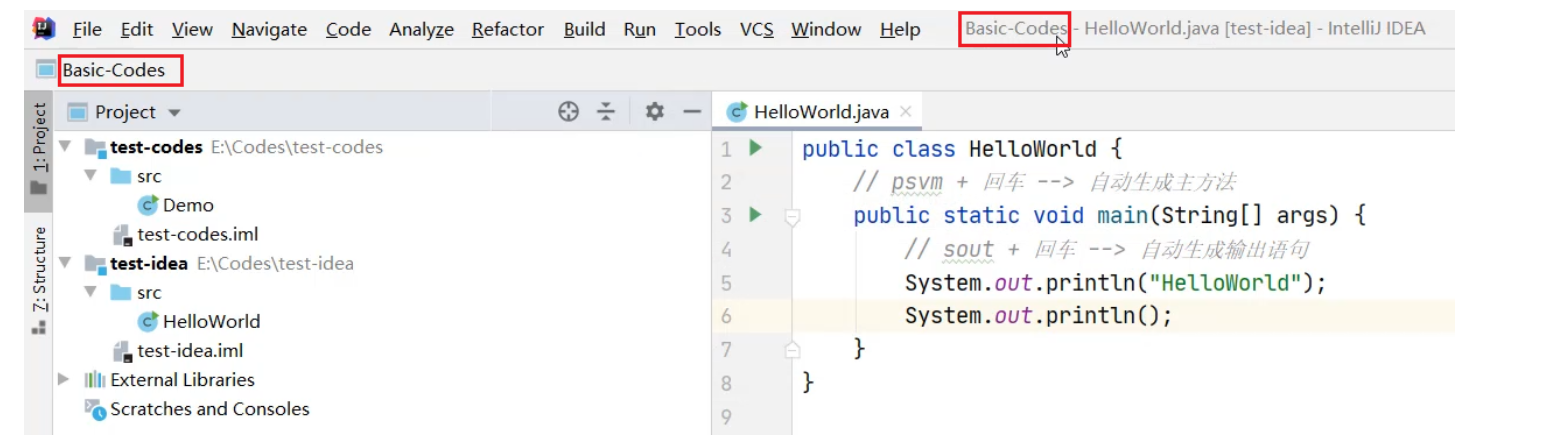The height and width of the screenshot is (435, 1562).
Task: Open the Build menu
Action: (x=584, y=29)
